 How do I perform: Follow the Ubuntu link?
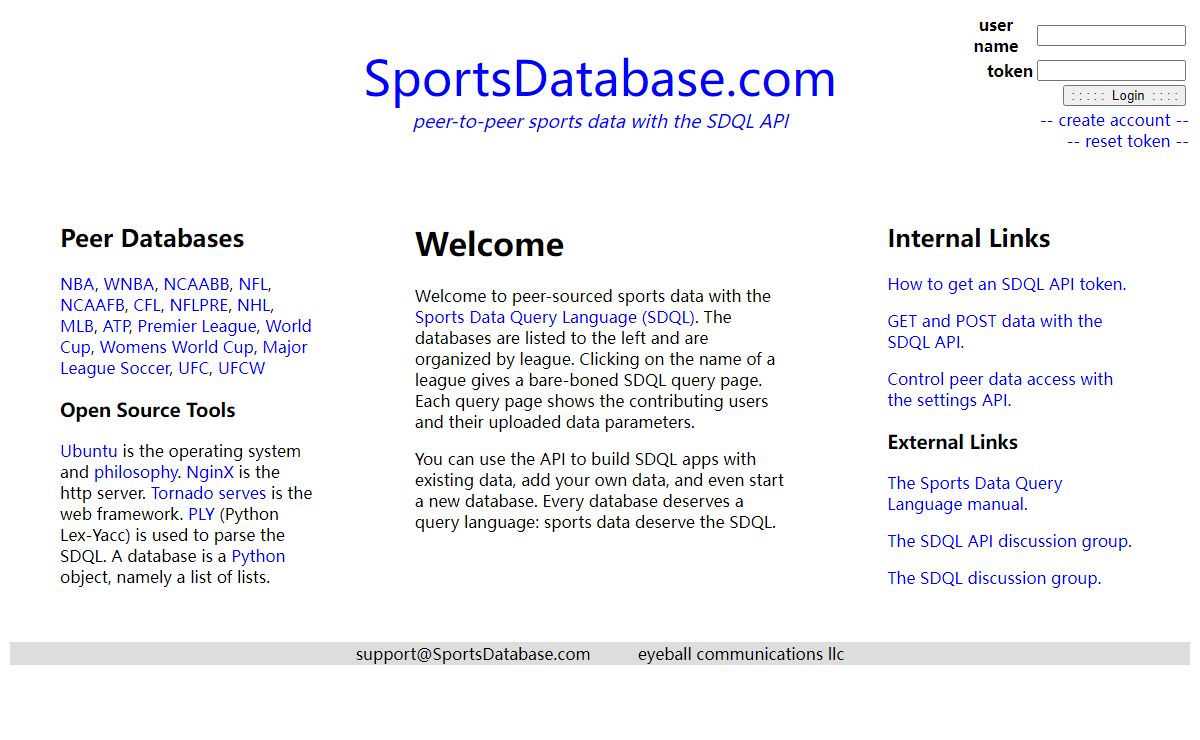(89, 451)
